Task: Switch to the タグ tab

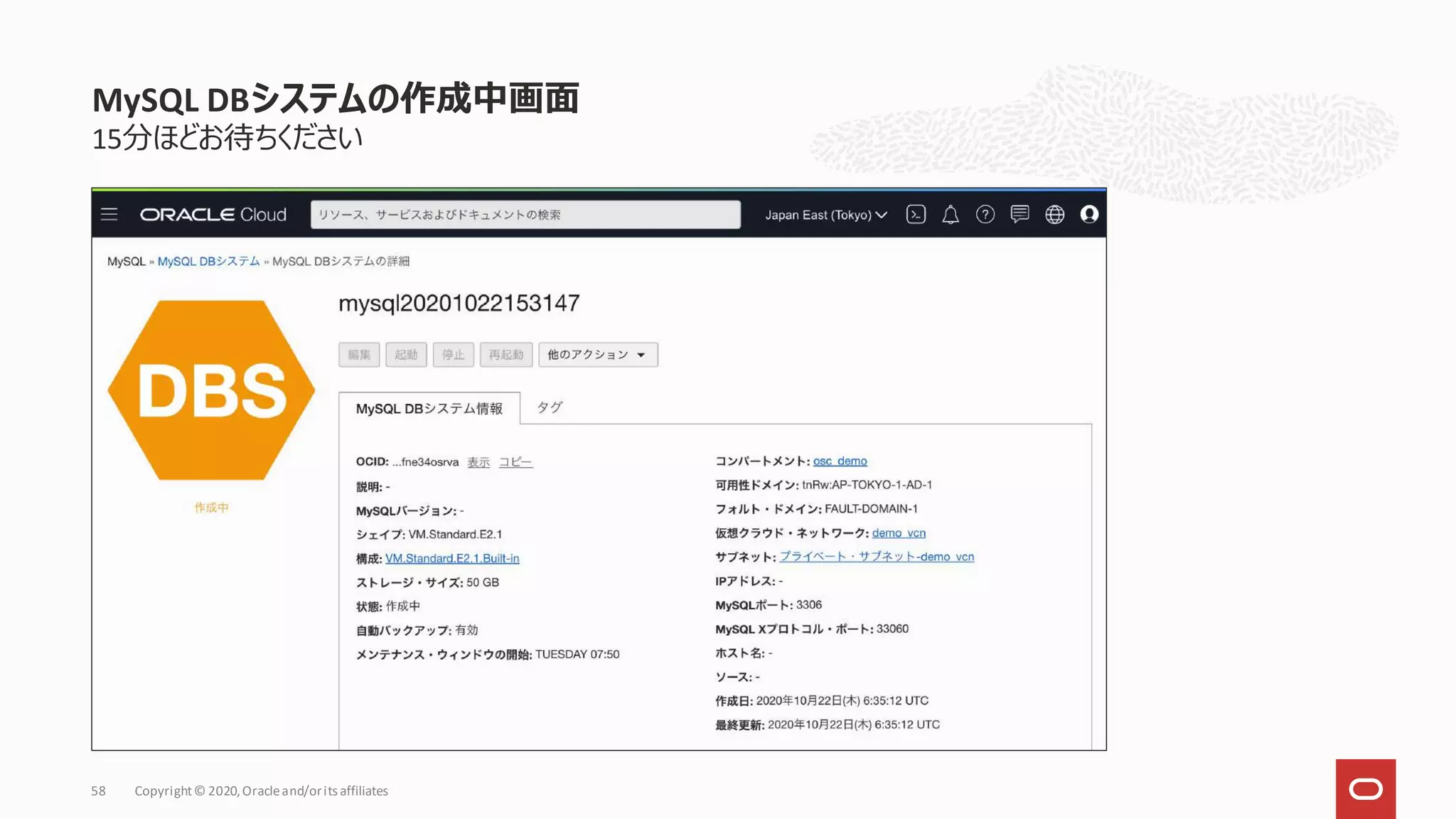Action: point(549,407)
